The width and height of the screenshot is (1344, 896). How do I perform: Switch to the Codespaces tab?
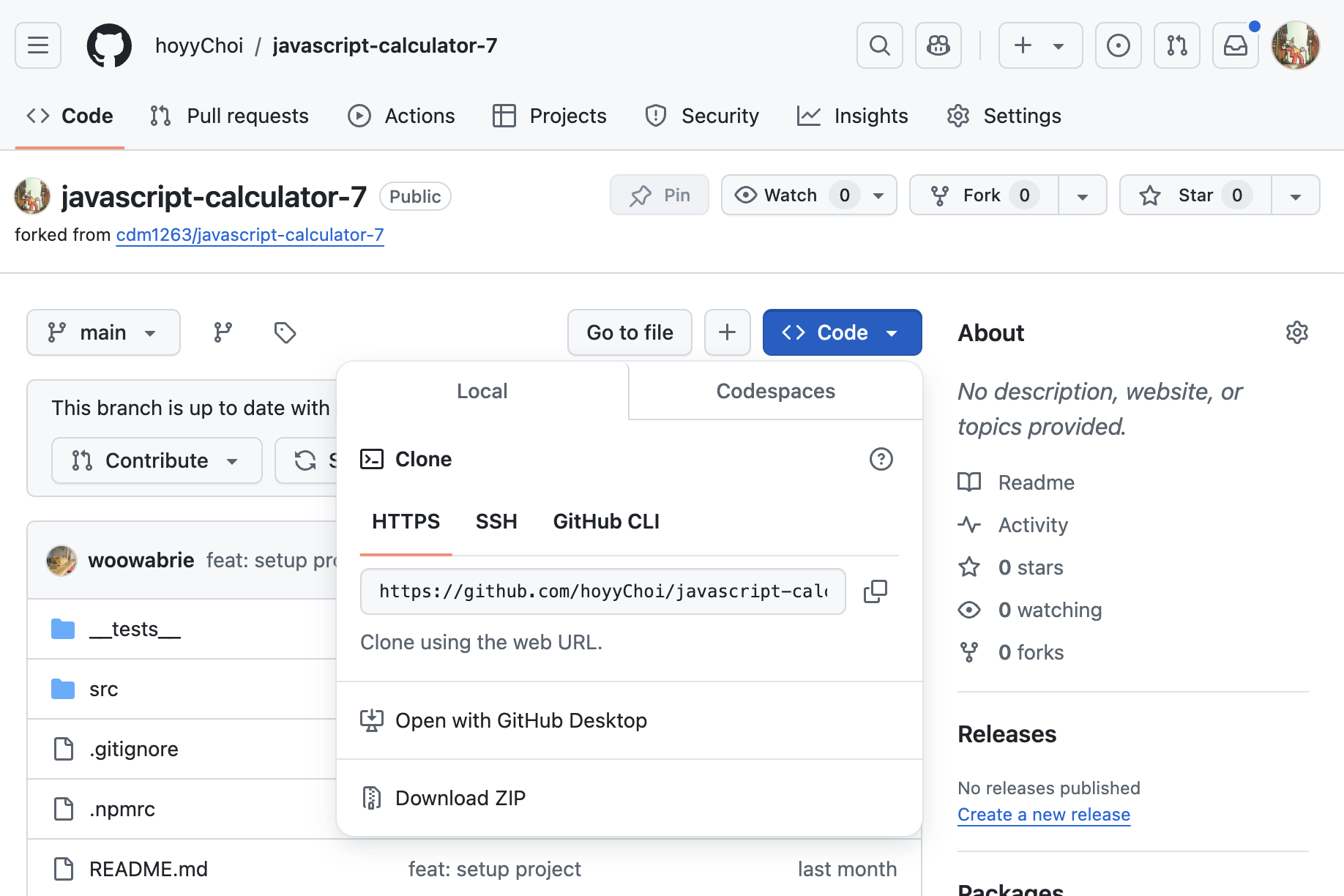[x=775, y=391]
